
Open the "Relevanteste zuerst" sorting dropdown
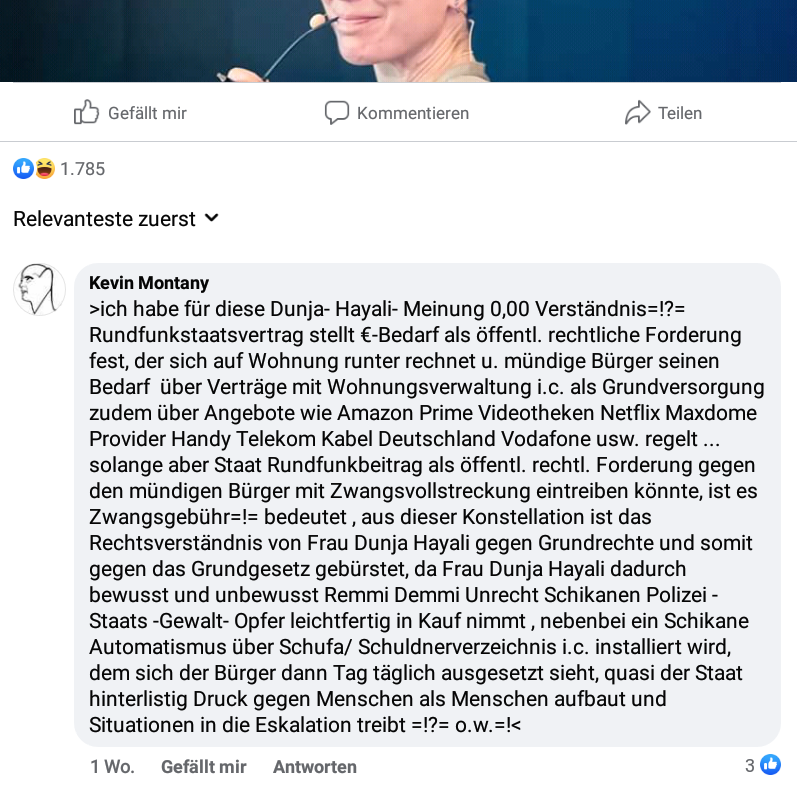[104, 219]
